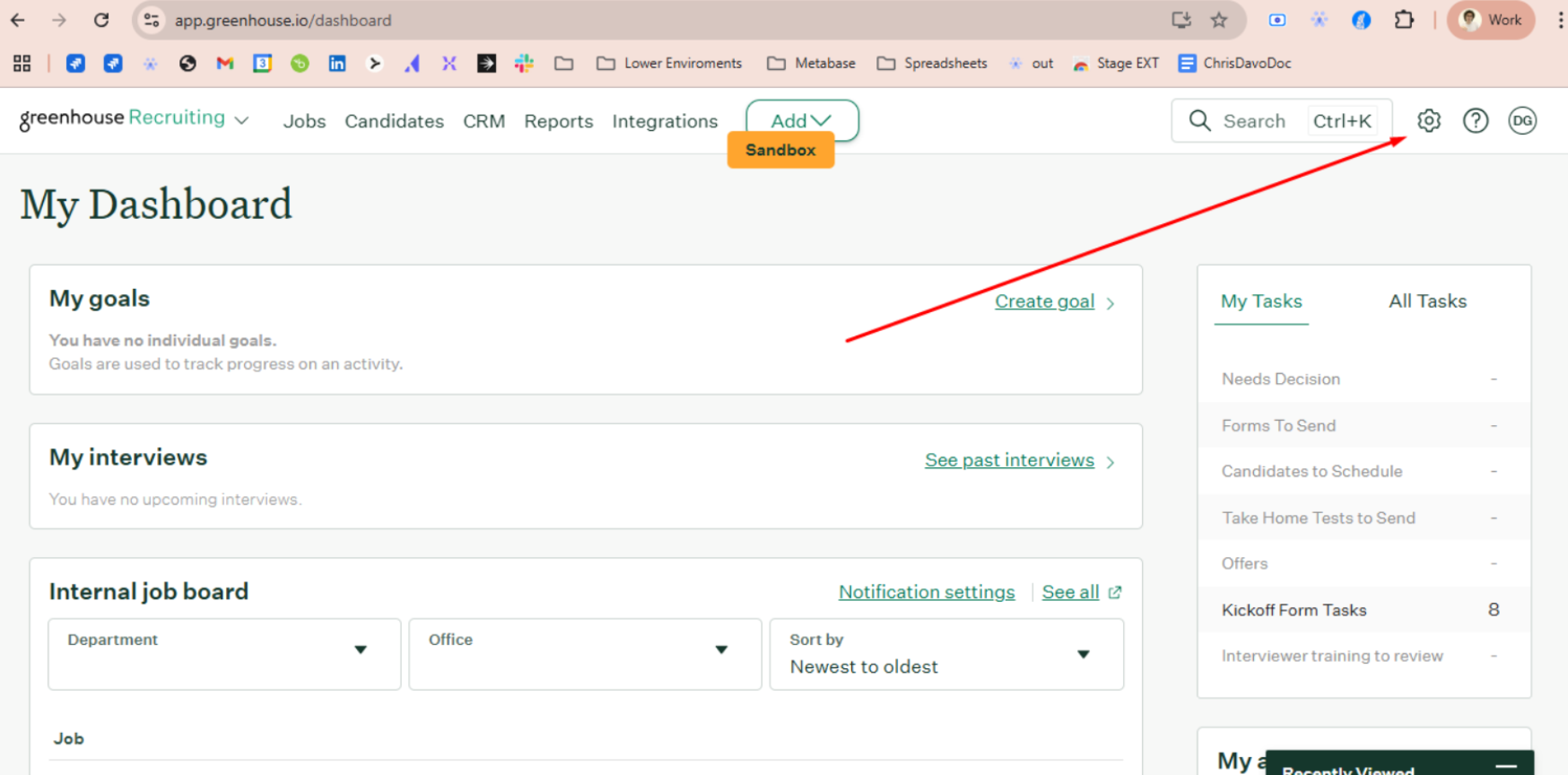Screen dimensions: 1568x775
Task: Open the ChrisDavoDoc bookmark
Action: pyautogui.click(x=1235, y=63)
